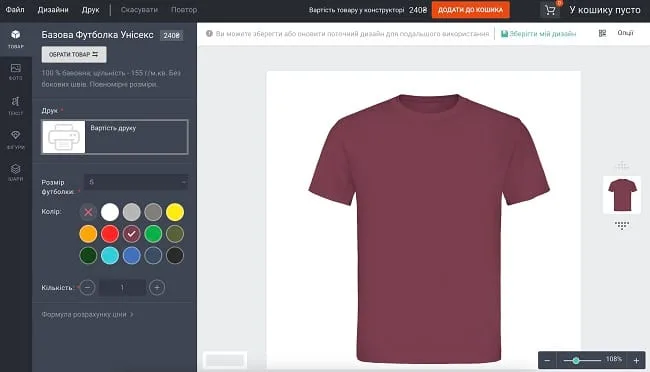
Task: Increase quantity with plus button
Action: [157, 287]
